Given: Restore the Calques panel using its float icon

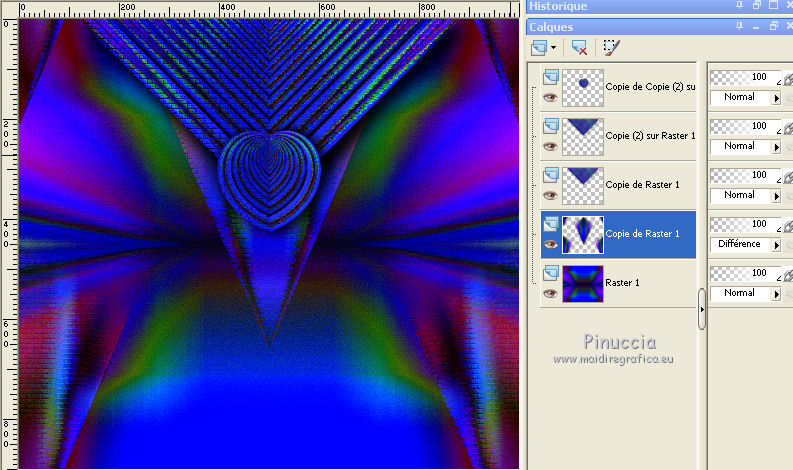Looking at the screenshot, I should pos(774,26).
